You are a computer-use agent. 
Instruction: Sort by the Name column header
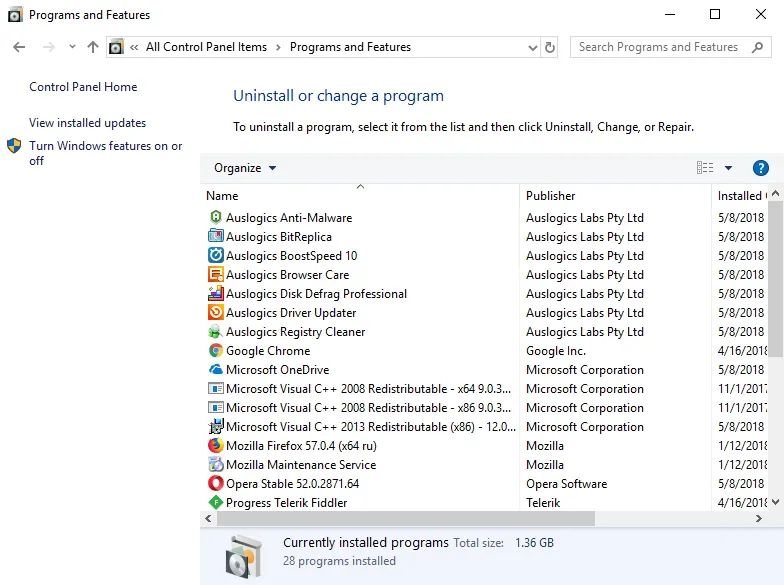click(x=360, y=196)
